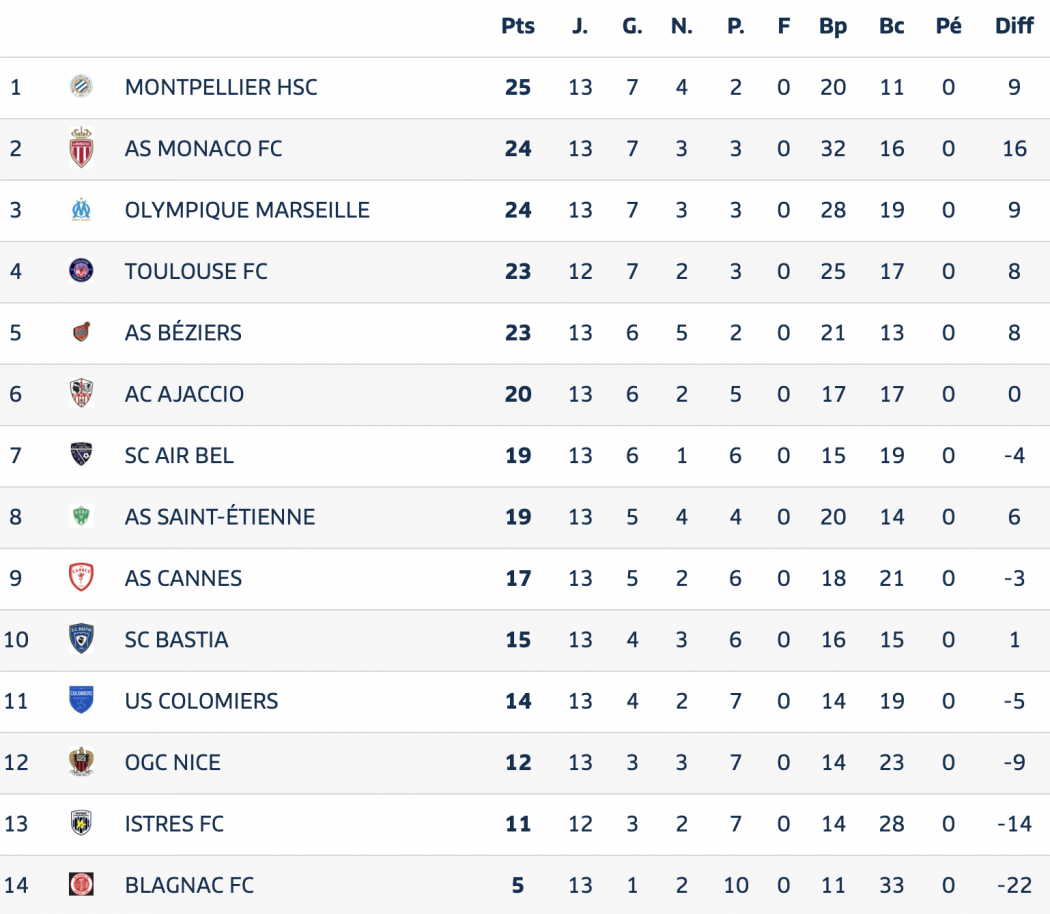Click the SC Bastia blue shield
Screen dimensions: 1050x914
[x=81, y=639]
